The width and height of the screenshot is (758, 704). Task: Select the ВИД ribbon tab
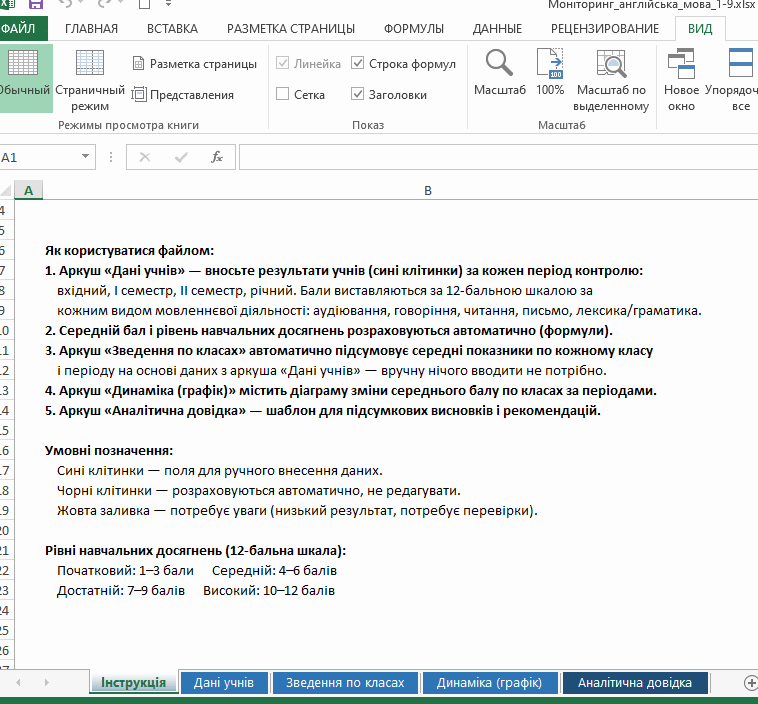coord(700,29)
